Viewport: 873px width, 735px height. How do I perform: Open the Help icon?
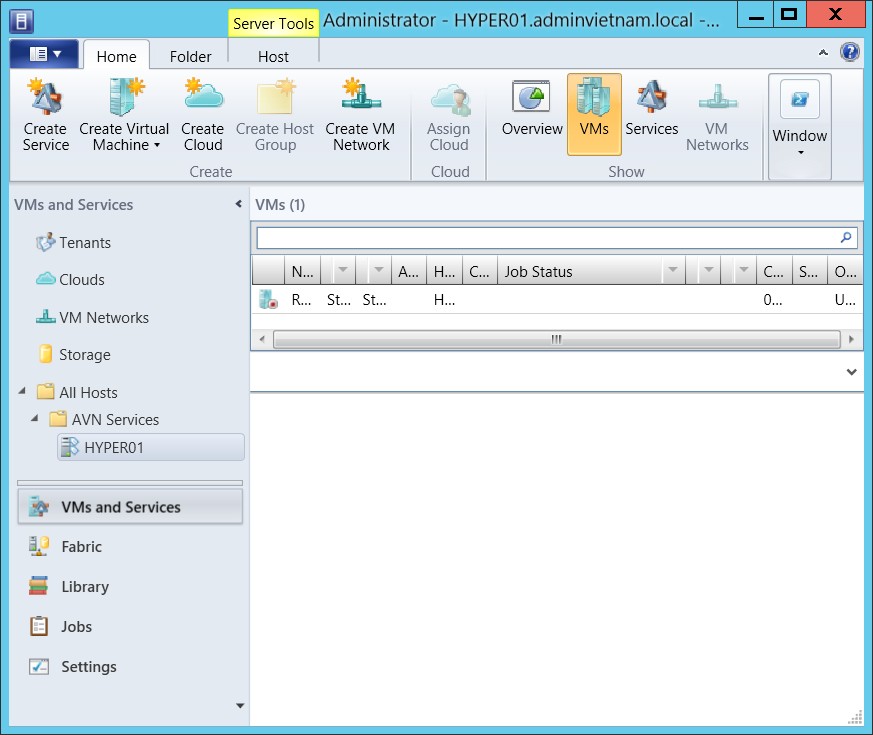pyautogui.click(x=850, y=52)
